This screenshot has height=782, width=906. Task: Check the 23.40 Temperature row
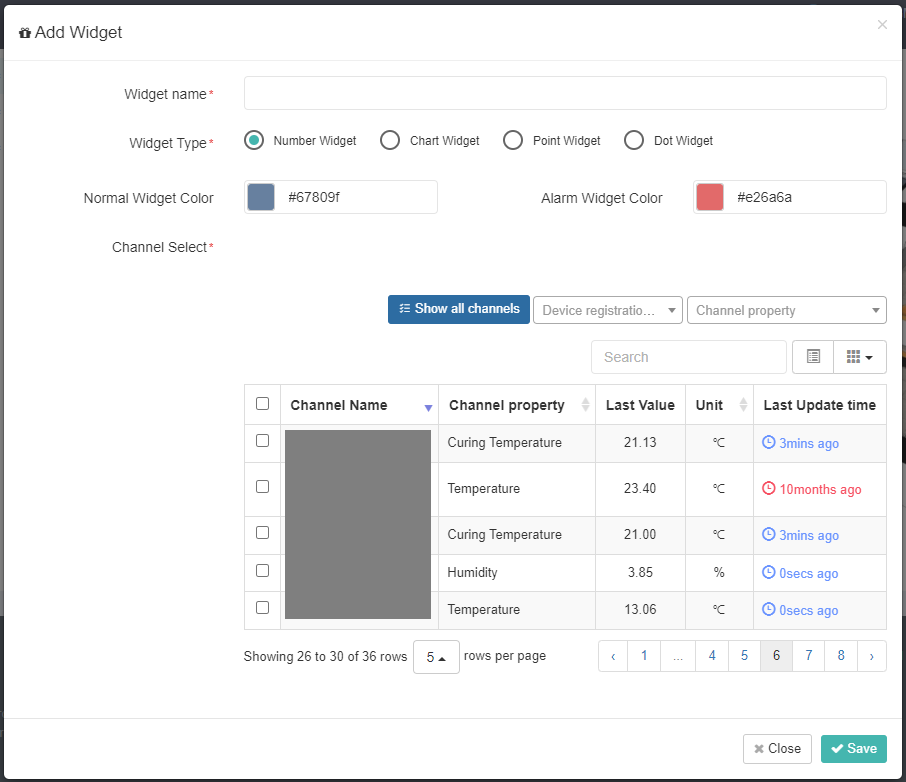click(x=262, y=487)
